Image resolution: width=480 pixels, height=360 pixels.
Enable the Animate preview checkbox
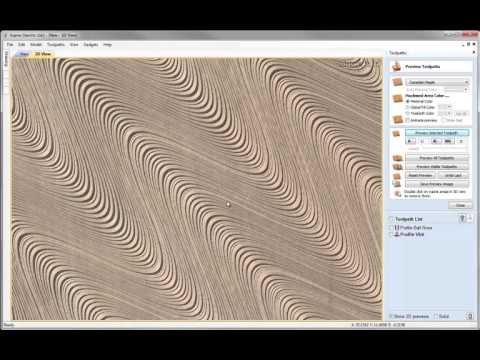click(x=407, y=120)
